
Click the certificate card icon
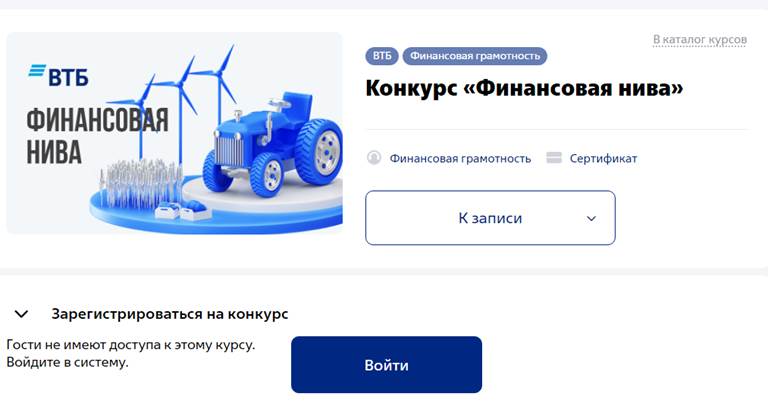[554, 158]
